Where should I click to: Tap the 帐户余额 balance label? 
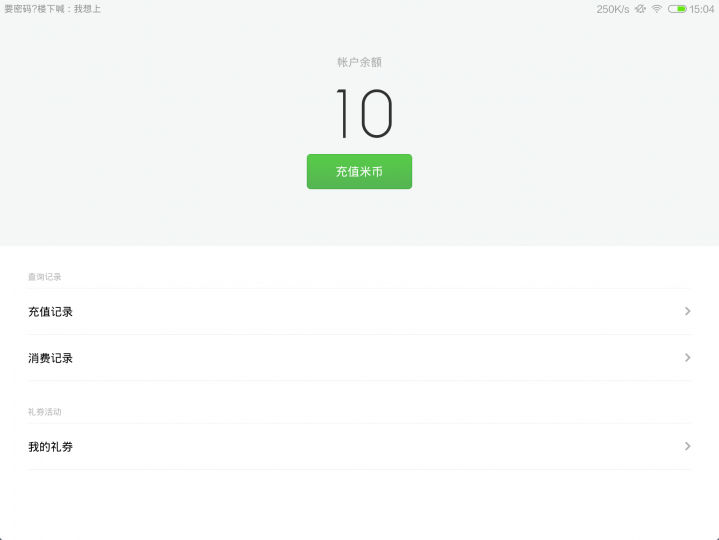click(359, 62)
